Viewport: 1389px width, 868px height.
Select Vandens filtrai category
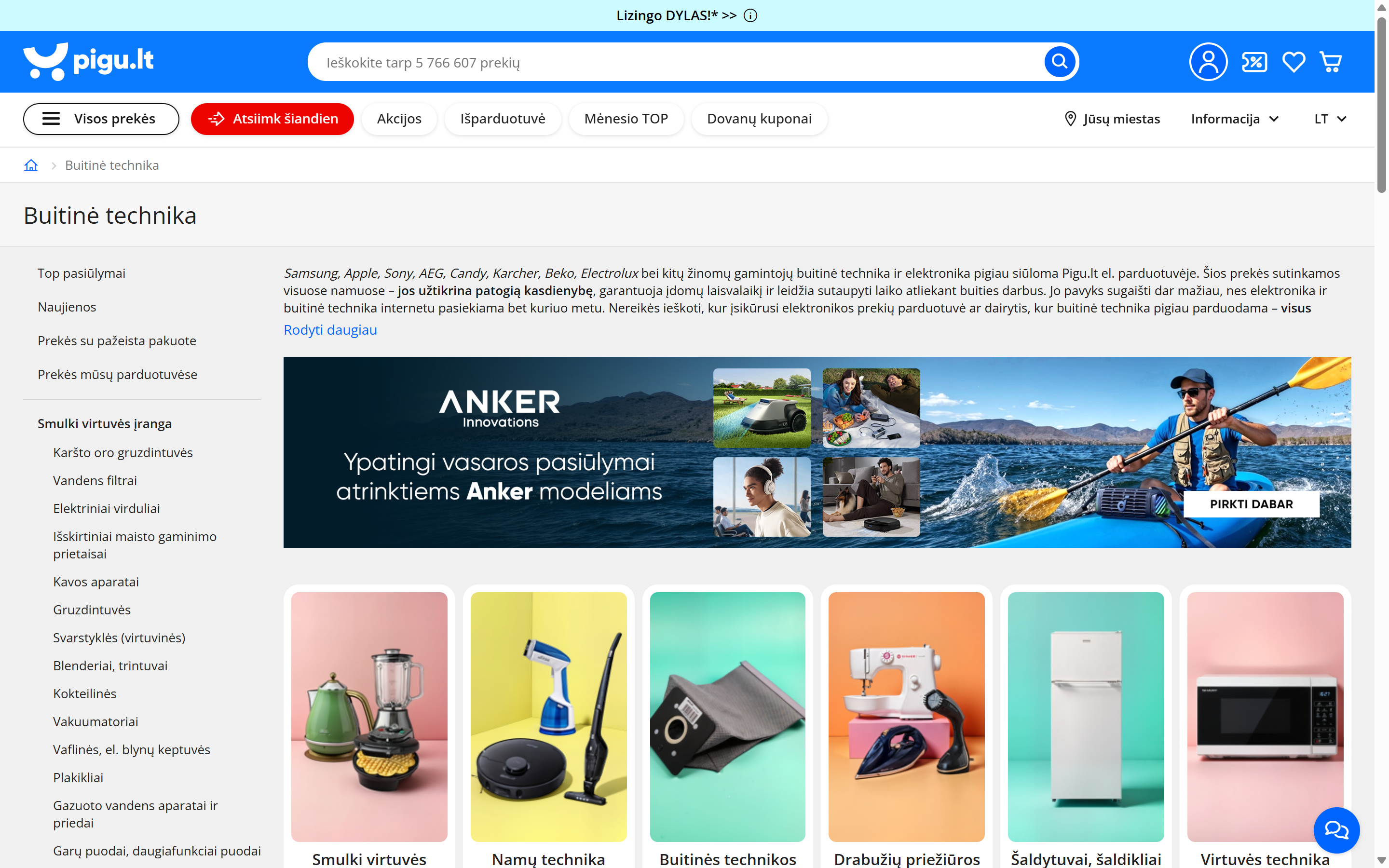coord(95,480)
